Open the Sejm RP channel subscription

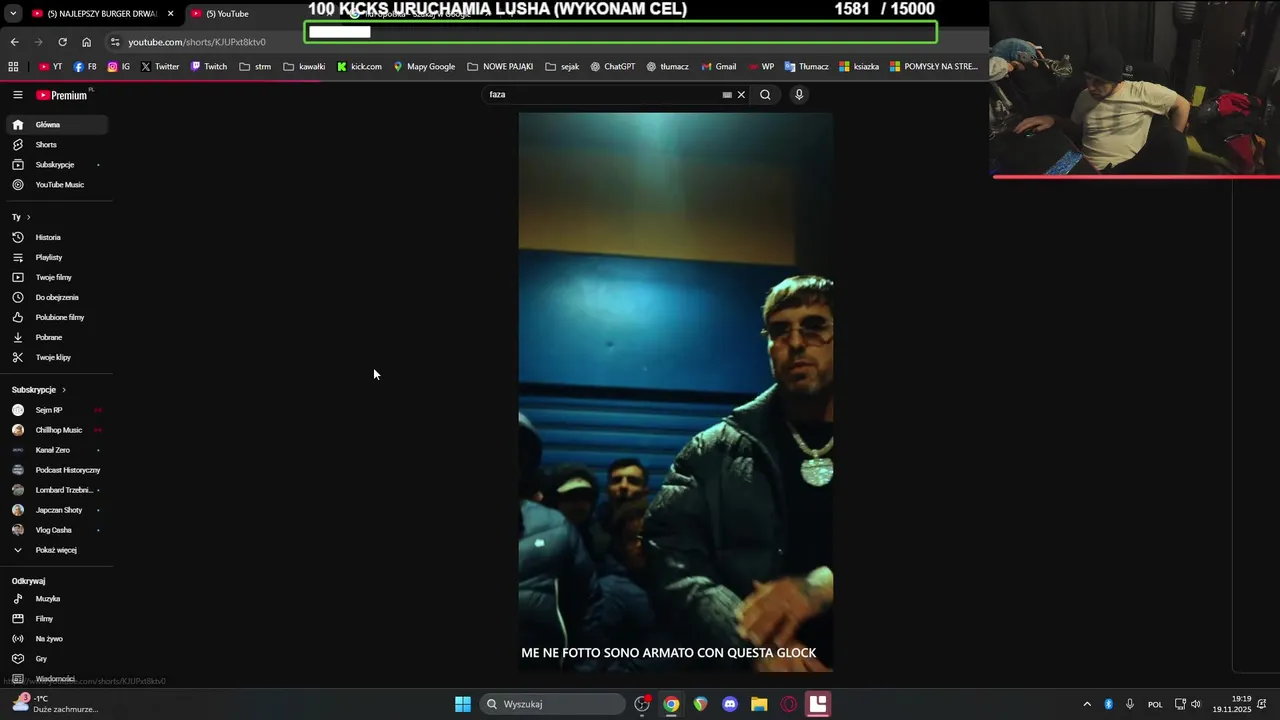click(56, 410)
